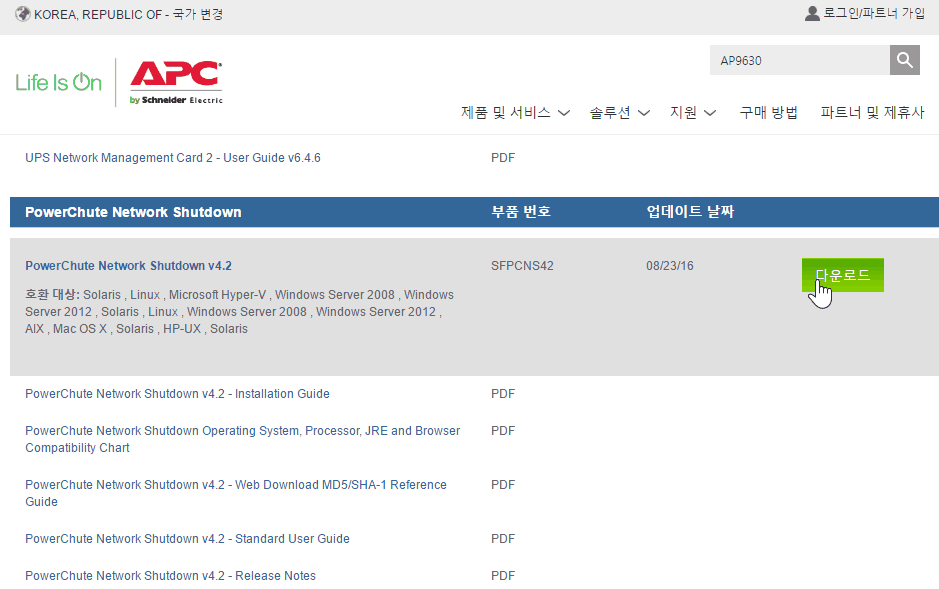The height and width of the screenshot is (589, 939).
Task: Open the v4.2 Release Notes link
Action: click(170, 576)
